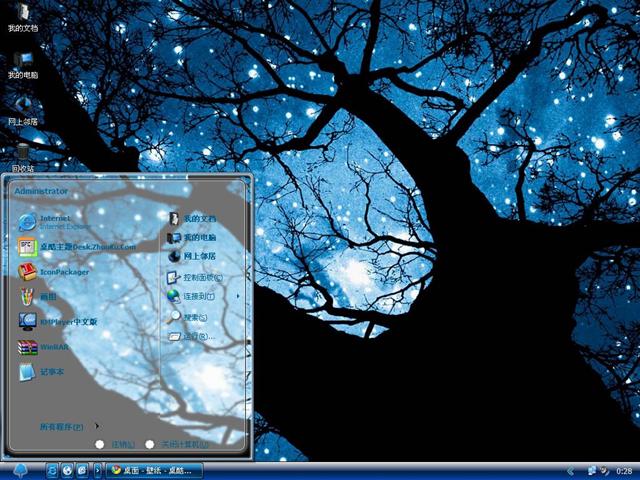Click the 0:28 taskbar clock
This screenshot has width=640, height=480.
tap(624, 472)
